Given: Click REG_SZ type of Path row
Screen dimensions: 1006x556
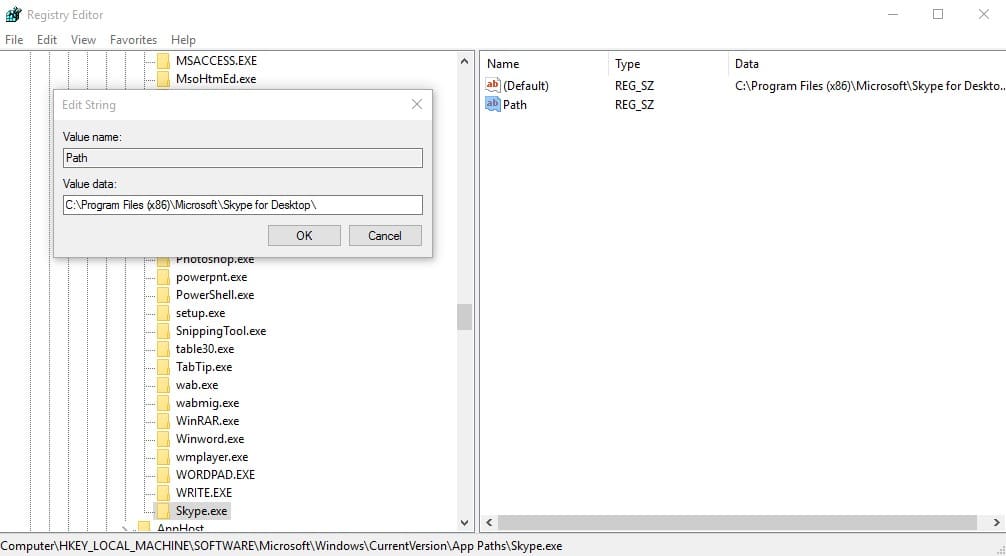Looking at the screenshot, I should [635, 105].
